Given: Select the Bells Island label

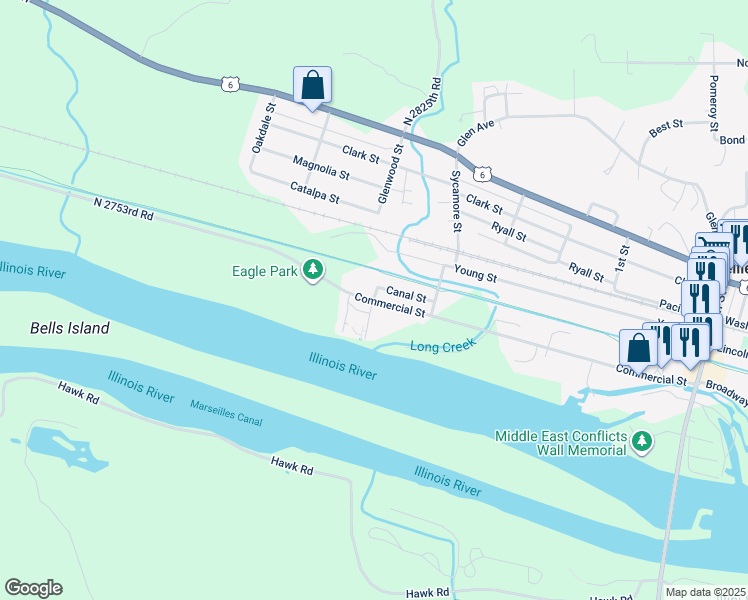Looking at the screenshot, I should tap(70, 328).
